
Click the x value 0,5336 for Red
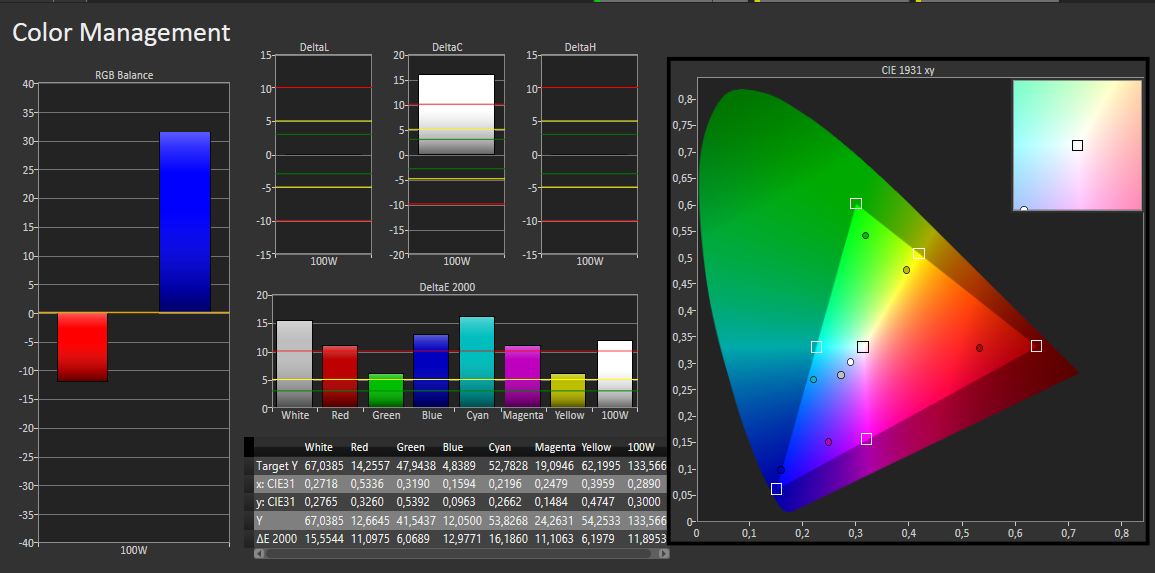point(367,484)
